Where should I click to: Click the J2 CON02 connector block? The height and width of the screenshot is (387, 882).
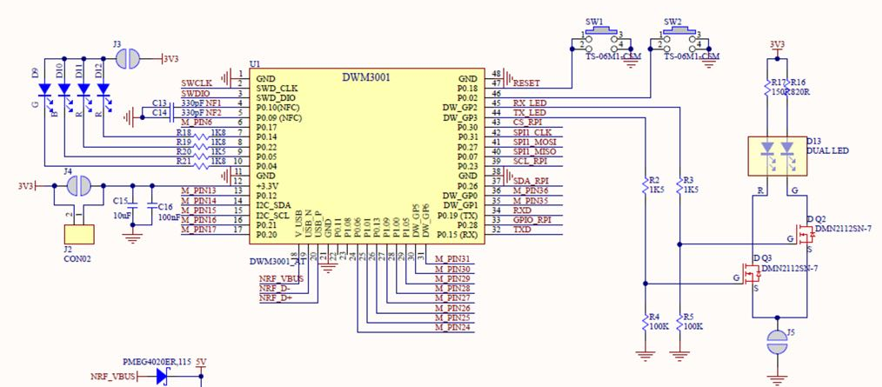click(79, 234)
